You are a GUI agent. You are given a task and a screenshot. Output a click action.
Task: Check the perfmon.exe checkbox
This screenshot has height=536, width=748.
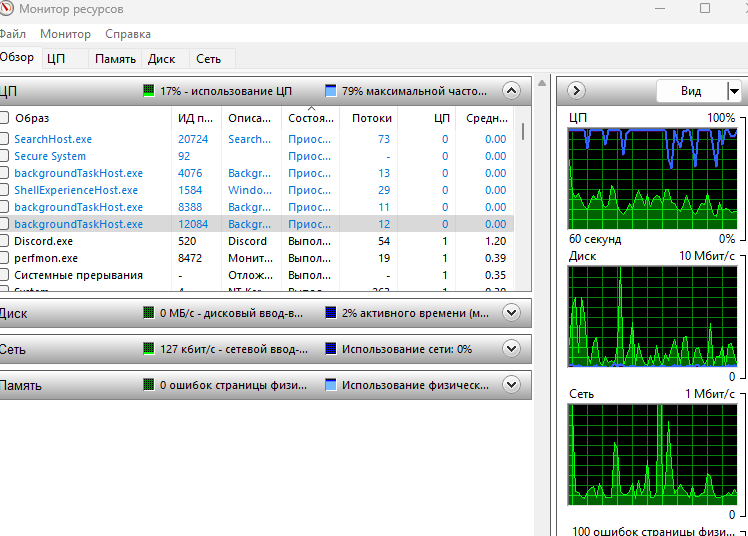4,258
